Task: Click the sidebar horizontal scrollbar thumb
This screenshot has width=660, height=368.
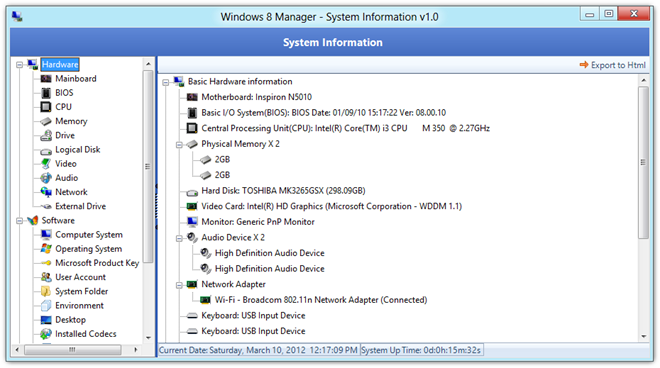Action: click(72, 349)
